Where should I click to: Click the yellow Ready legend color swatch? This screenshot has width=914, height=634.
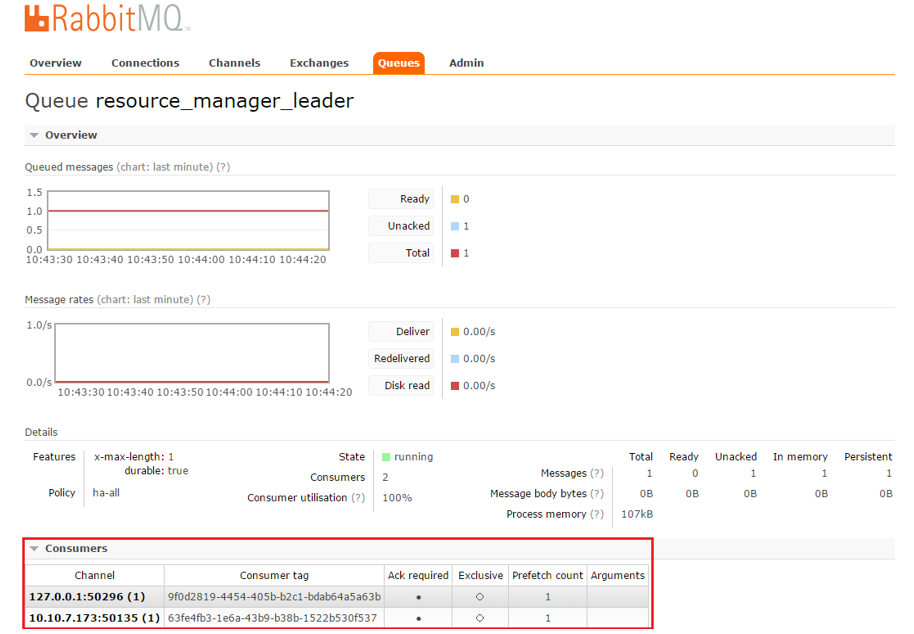[455, 199]
